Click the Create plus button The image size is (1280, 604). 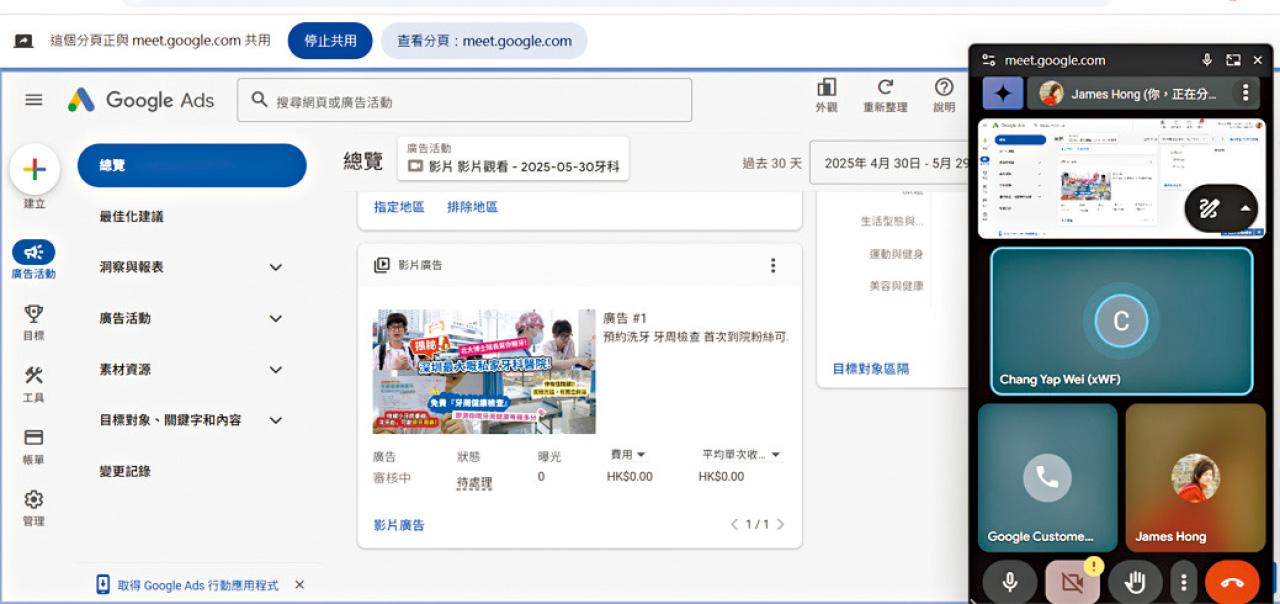pyautogui.click(x=35, y=170)
